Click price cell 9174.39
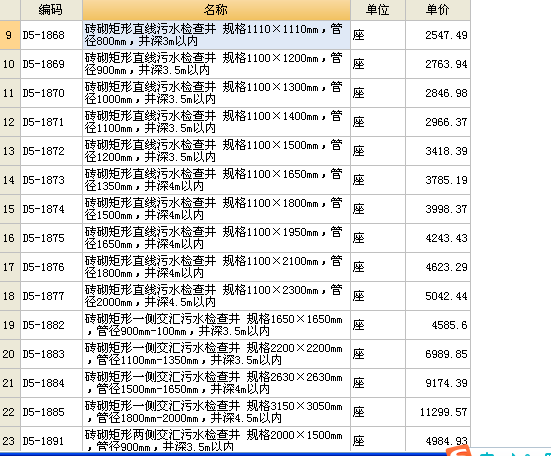 pos(438,383)
